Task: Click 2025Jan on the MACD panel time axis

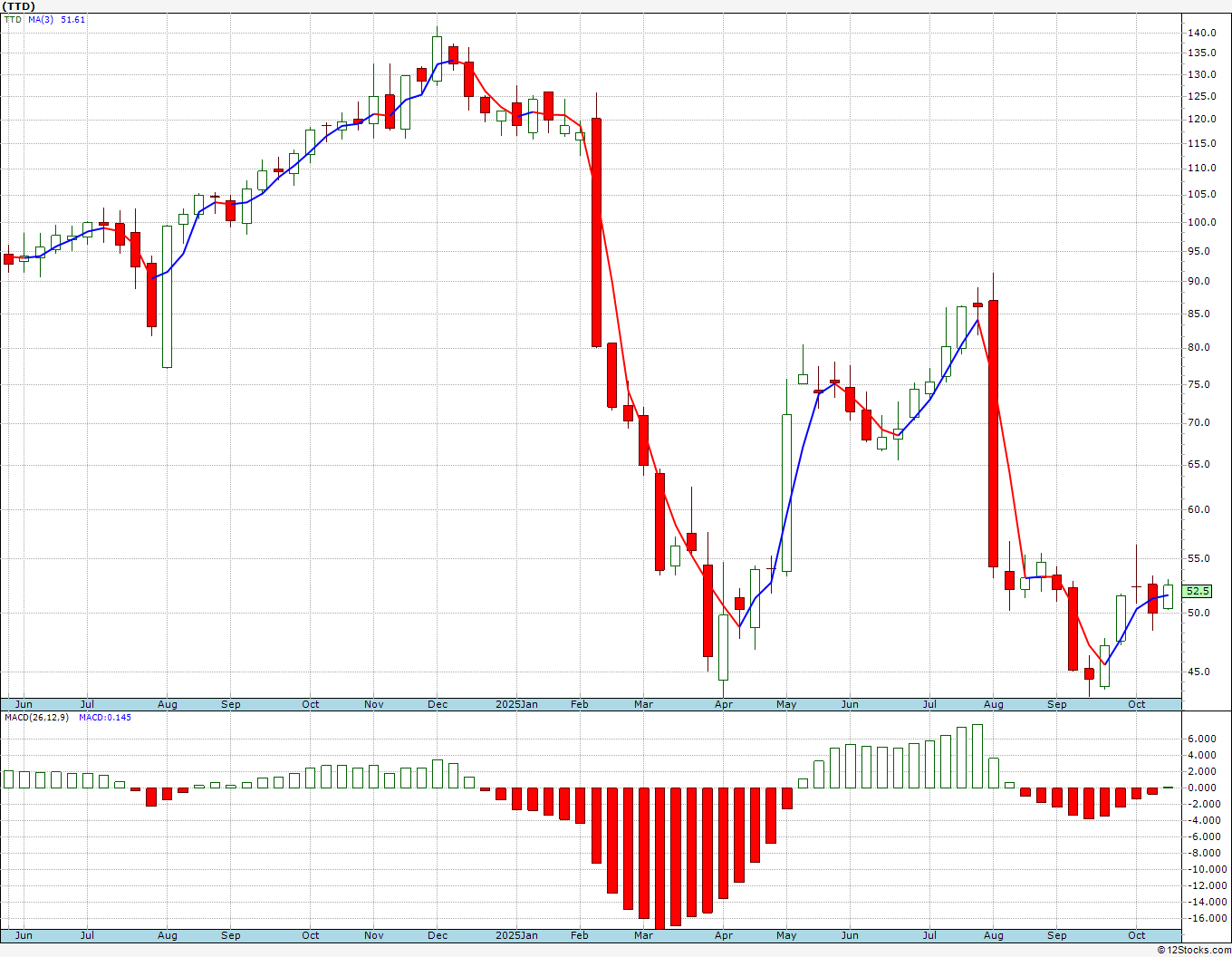Action: [x=517, y=934]
